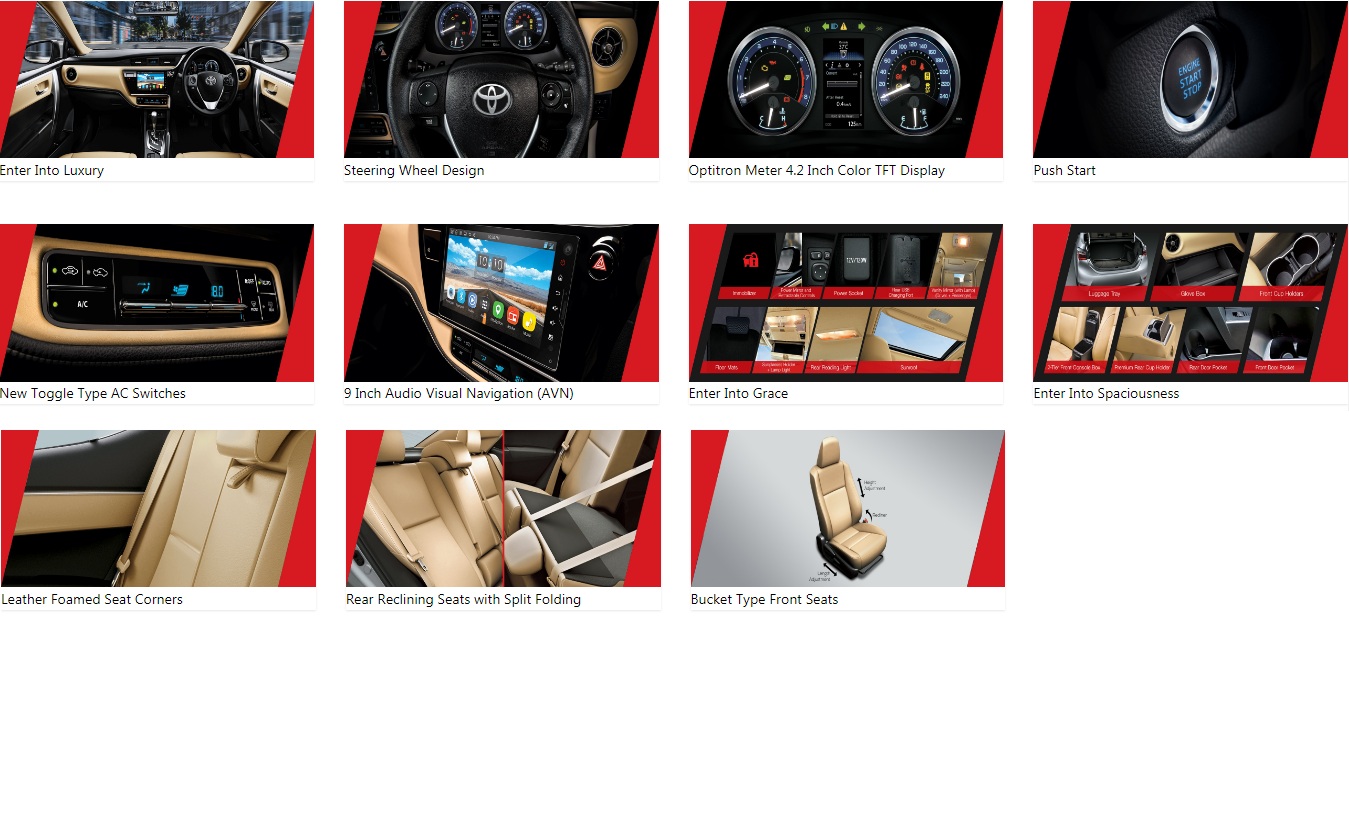Click the Toyota logo on steering wheel

click(x=492, y=97)
